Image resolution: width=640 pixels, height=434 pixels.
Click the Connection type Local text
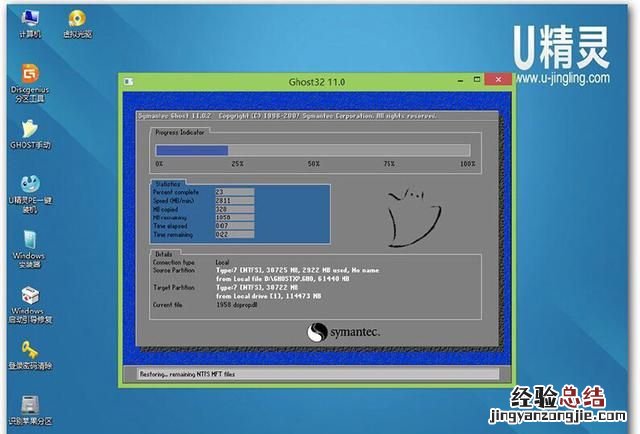tap(222, 262)
